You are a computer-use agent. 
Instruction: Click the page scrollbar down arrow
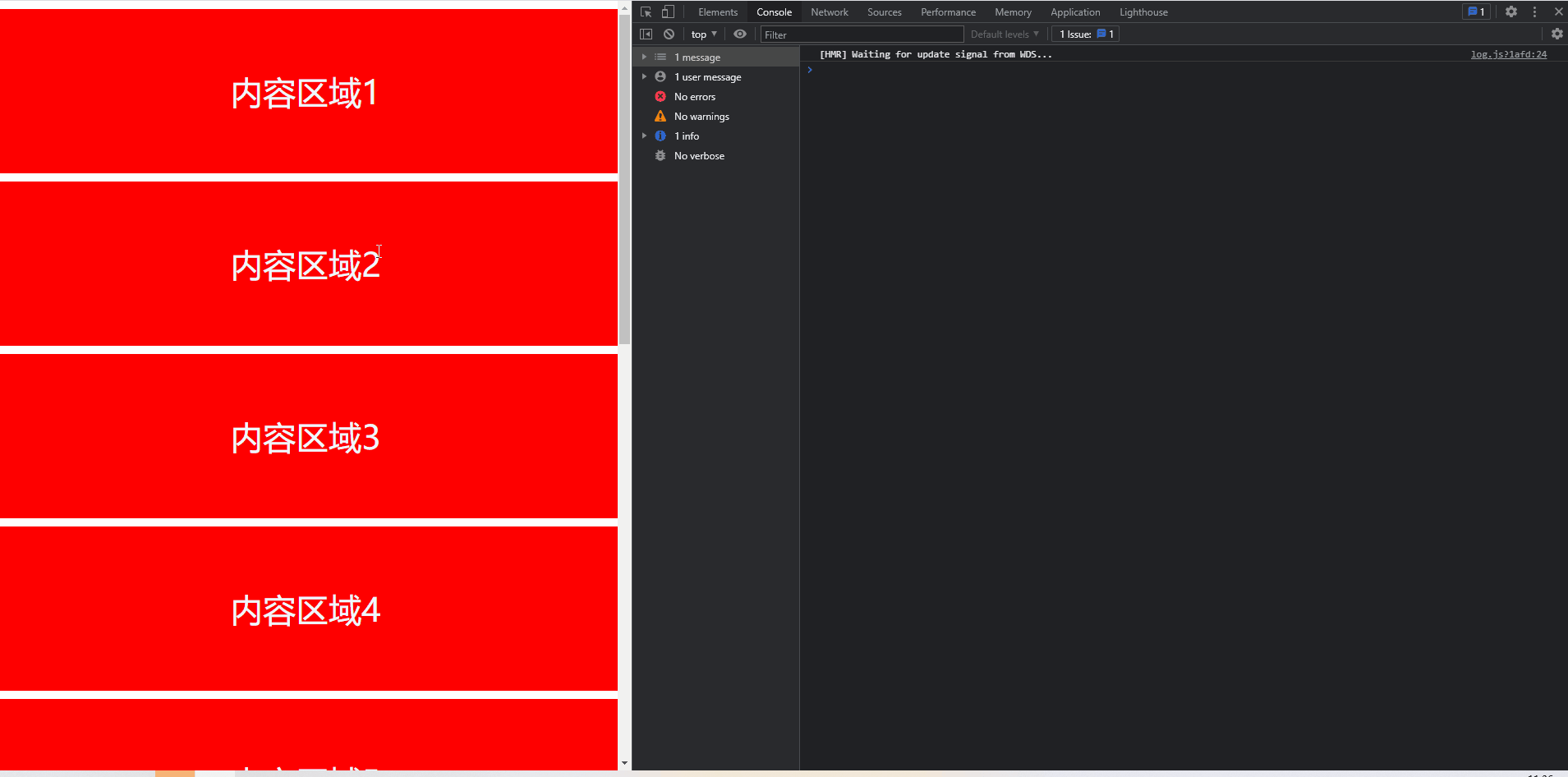624,763
